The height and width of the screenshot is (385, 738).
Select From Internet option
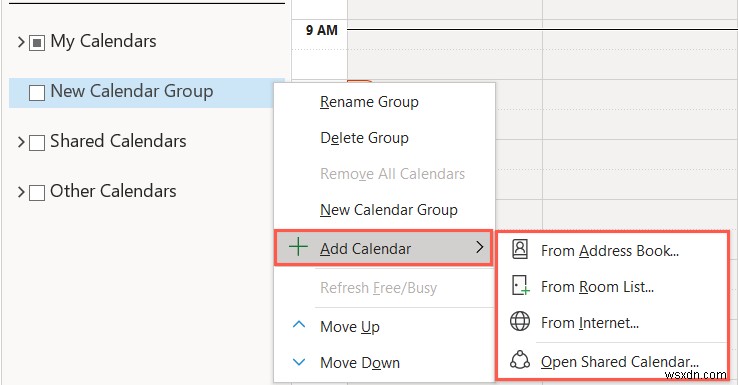612,323
